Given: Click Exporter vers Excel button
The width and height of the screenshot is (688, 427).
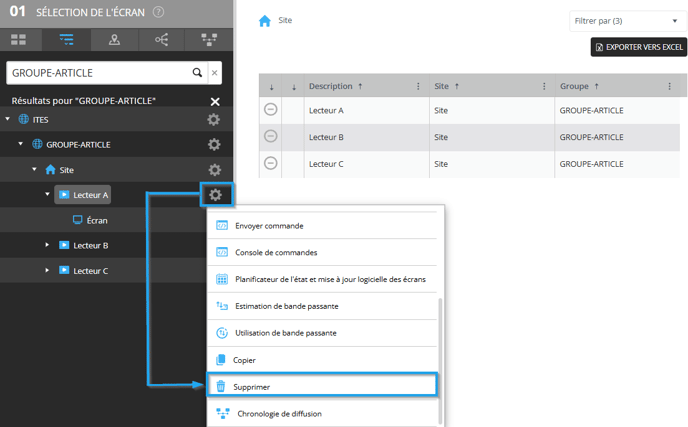Looking at the screenshot, I should [638, 47].
